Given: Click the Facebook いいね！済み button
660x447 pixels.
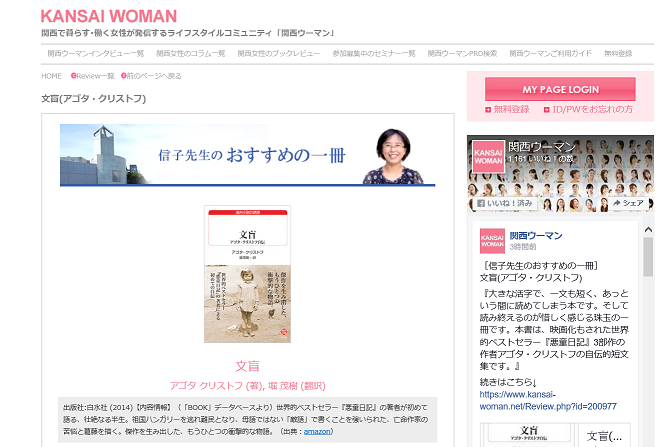Looking at the screenshot, I should pyautogui.click(x=505, y=203).
